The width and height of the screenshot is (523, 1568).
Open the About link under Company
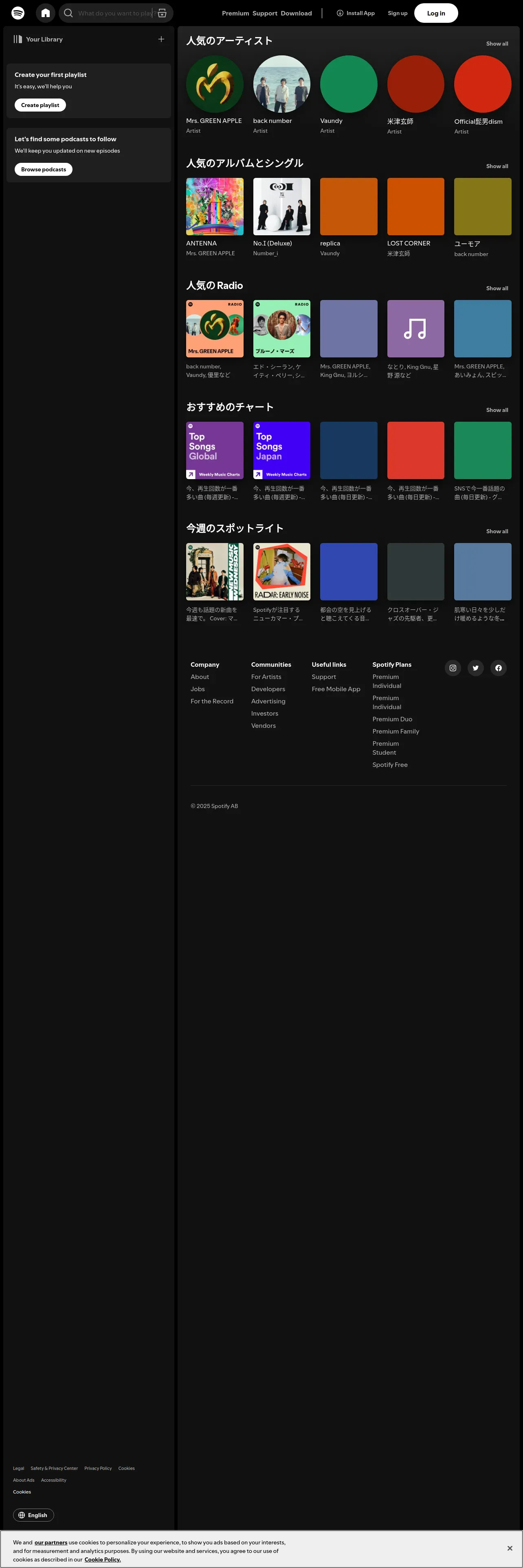point(200,677)
